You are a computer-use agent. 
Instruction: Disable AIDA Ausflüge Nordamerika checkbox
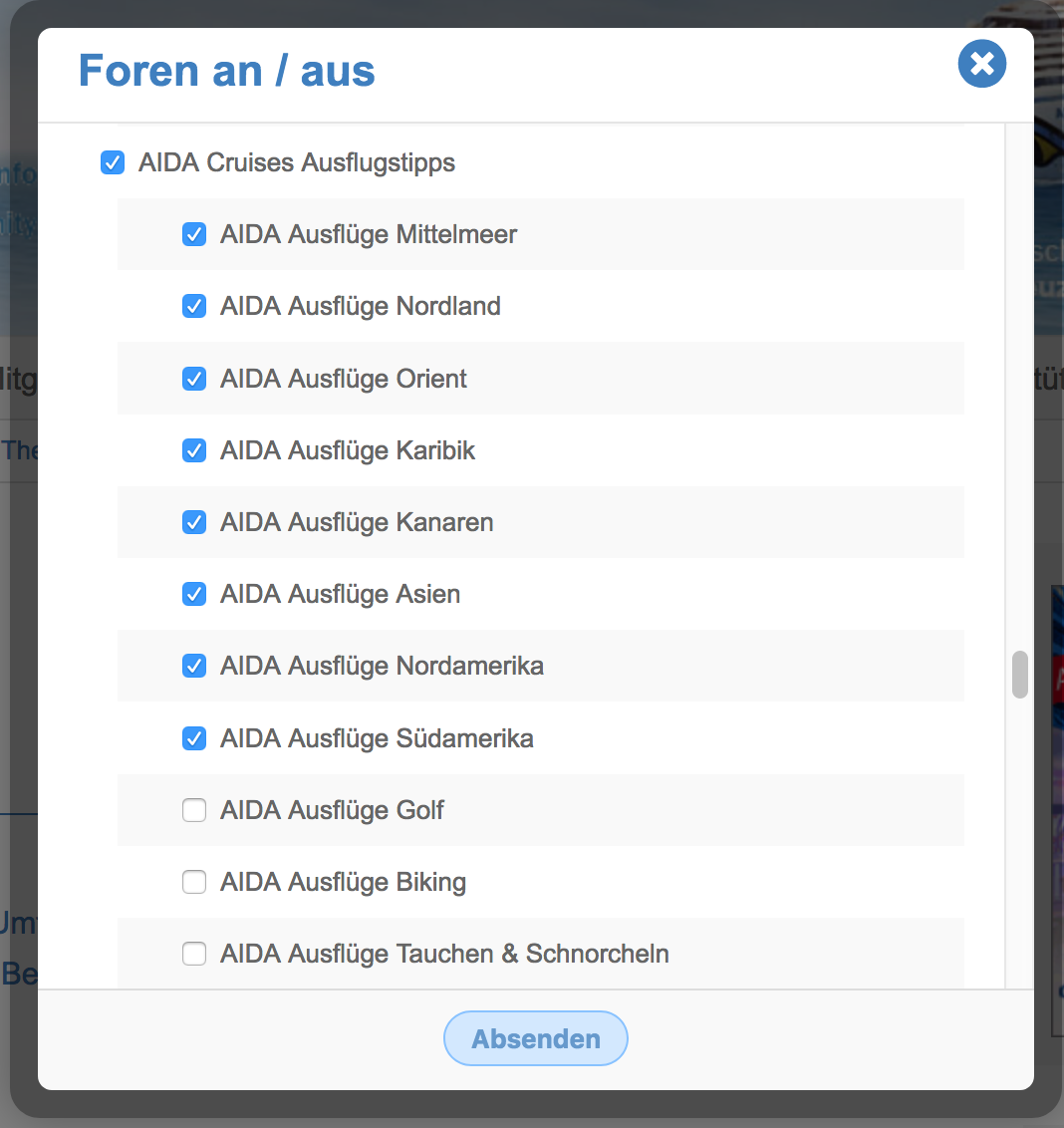pos(194,666)
